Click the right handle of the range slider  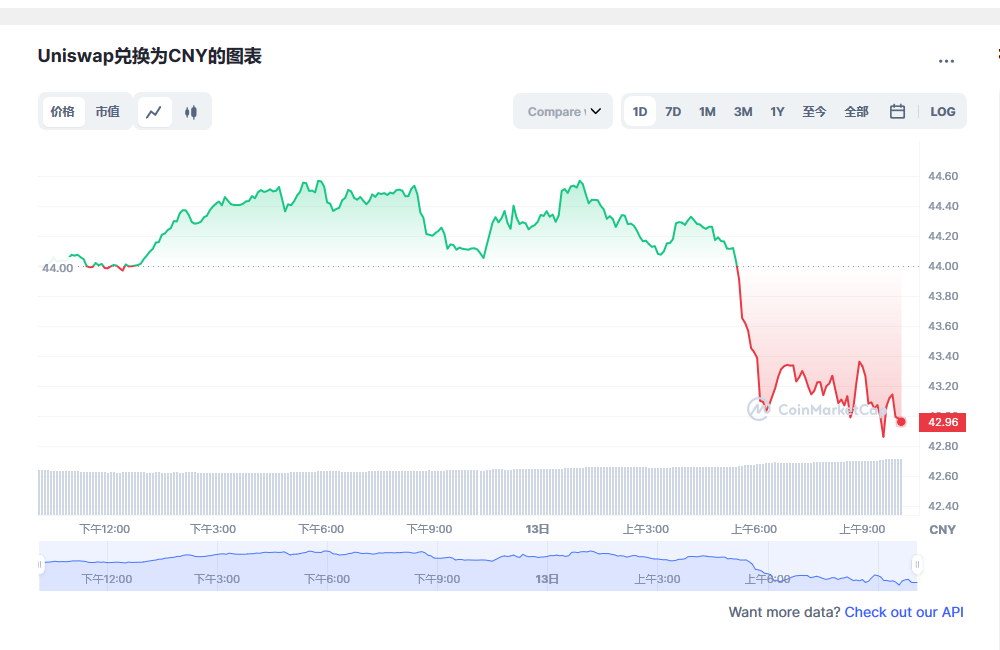tap(917, 565)
